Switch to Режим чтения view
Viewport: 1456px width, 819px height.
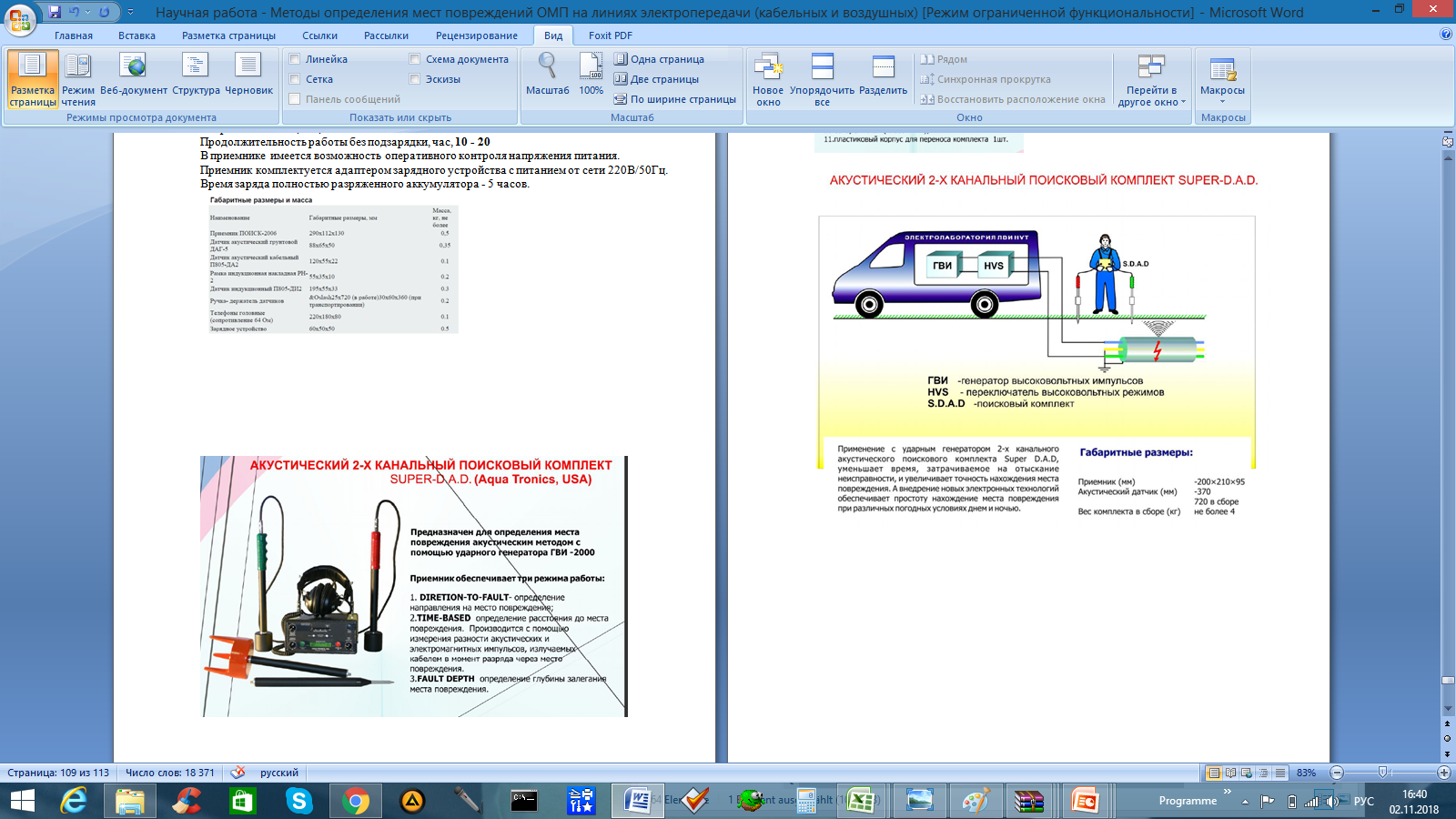tap(78, 79)
